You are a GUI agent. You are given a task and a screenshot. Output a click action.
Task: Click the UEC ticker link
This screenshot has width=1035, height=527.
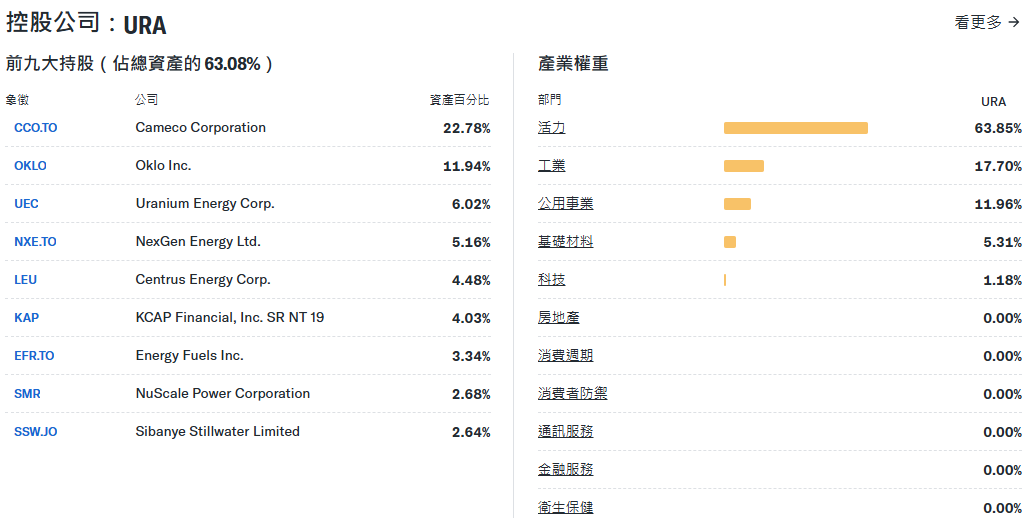(x=26, y=204)
